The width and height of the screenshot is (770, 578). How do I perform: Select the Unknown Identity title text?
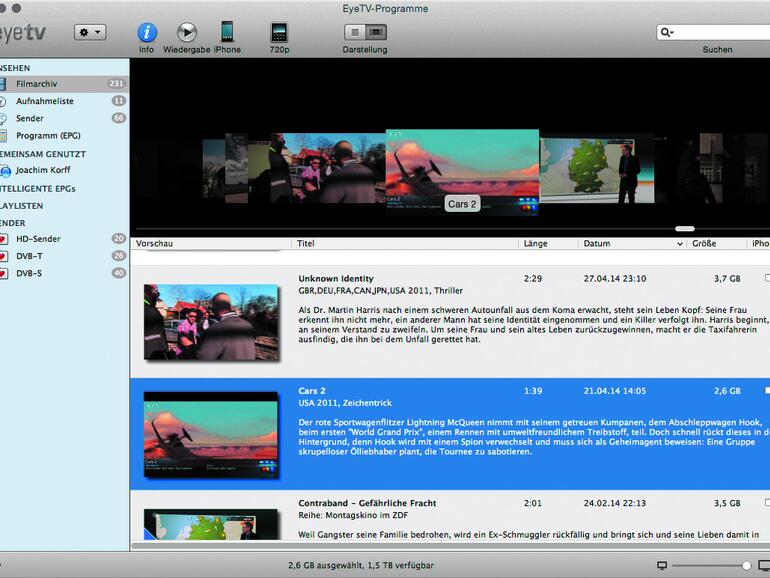336,278
